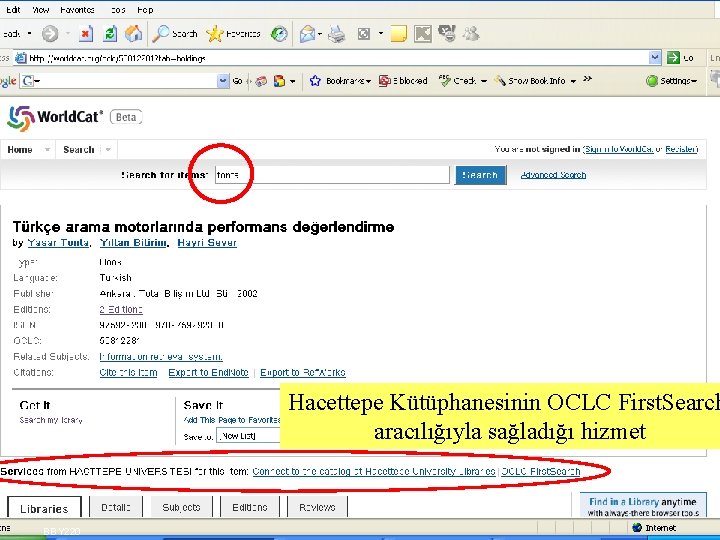Open the Show Book Info dropdown arrow
This screenshot has width=720, height=540.
coord(573,81)
